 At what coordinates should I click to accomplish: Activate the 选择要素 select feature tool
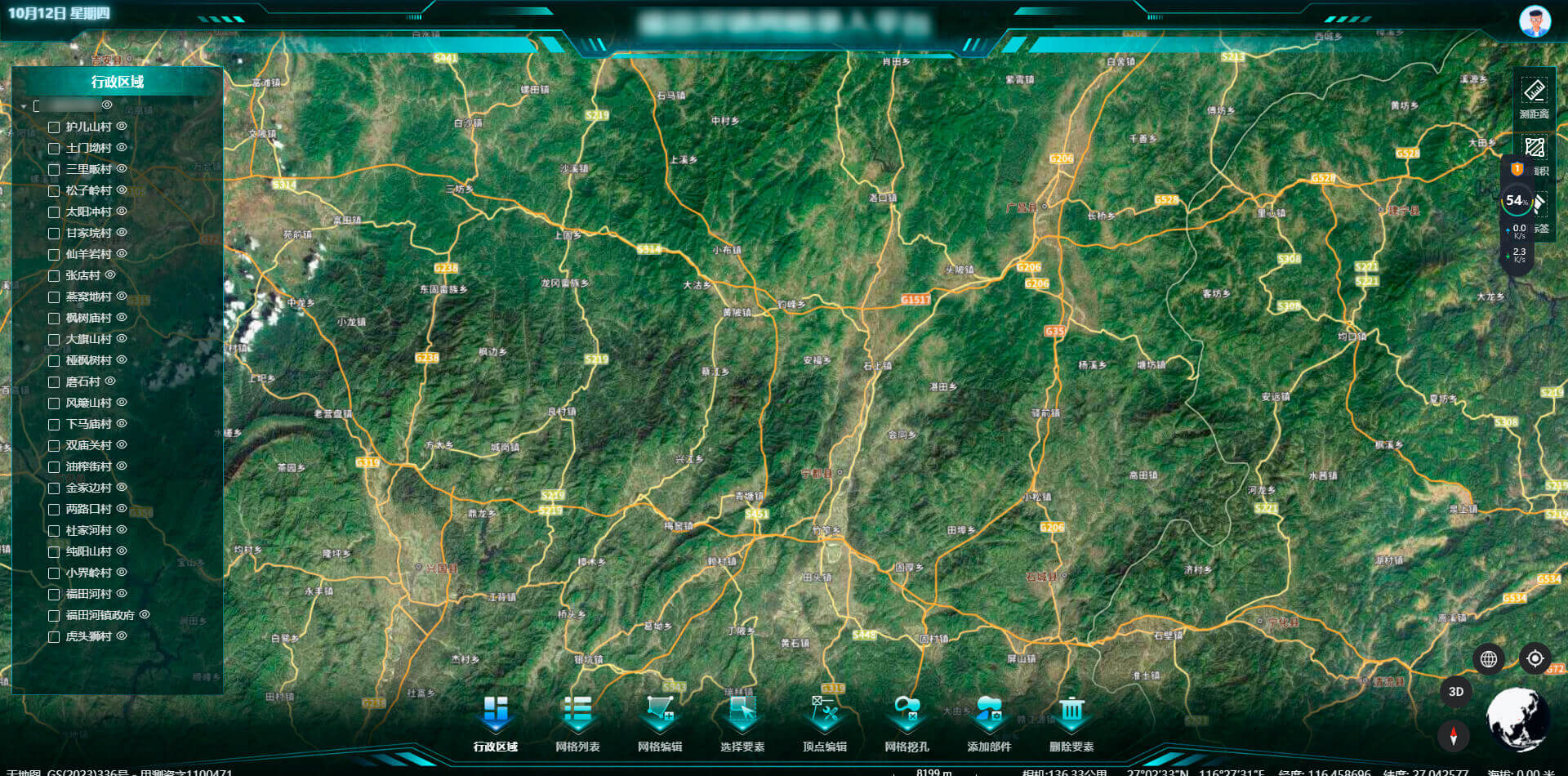(742, 723)
